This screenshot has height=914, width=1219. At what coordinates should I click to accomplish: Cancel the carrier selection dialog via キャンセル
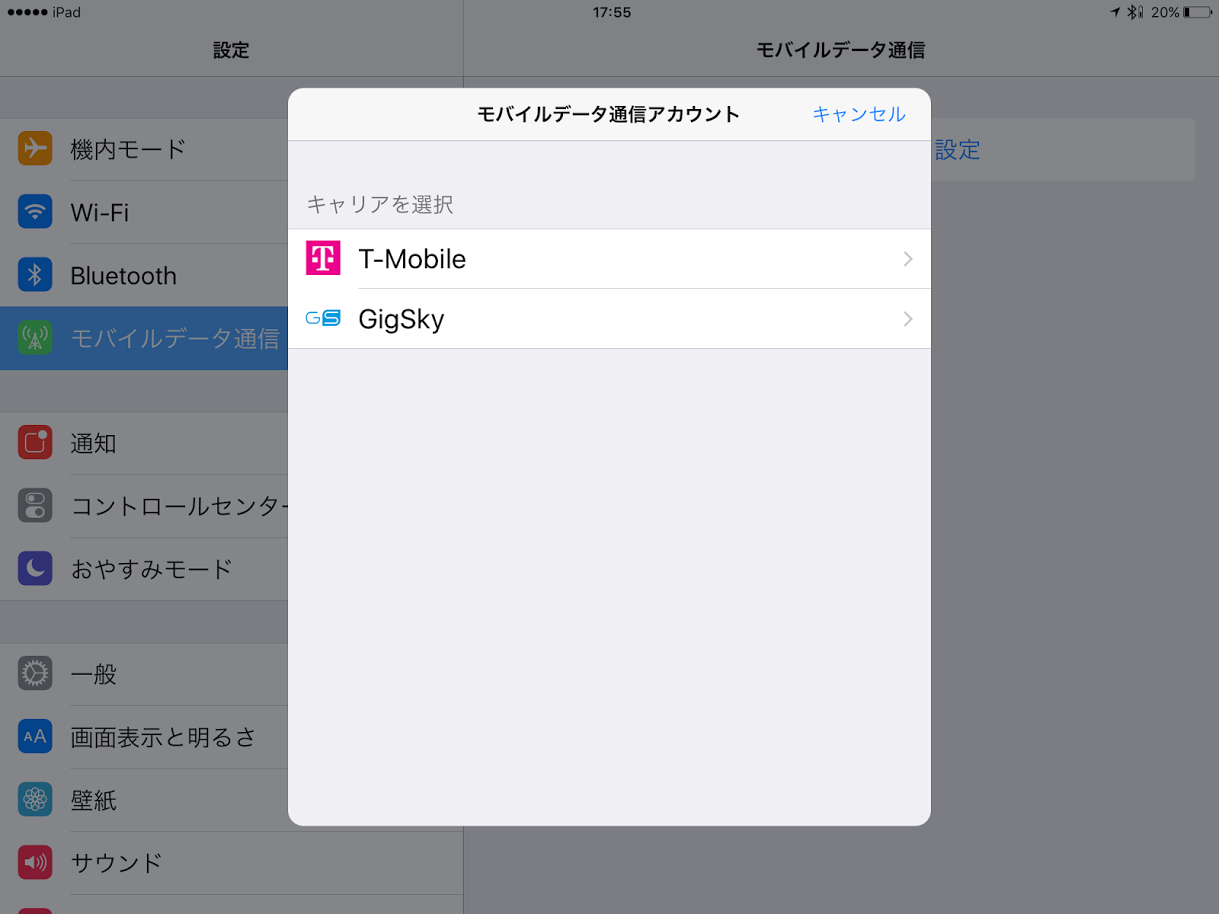coord(859,114)
